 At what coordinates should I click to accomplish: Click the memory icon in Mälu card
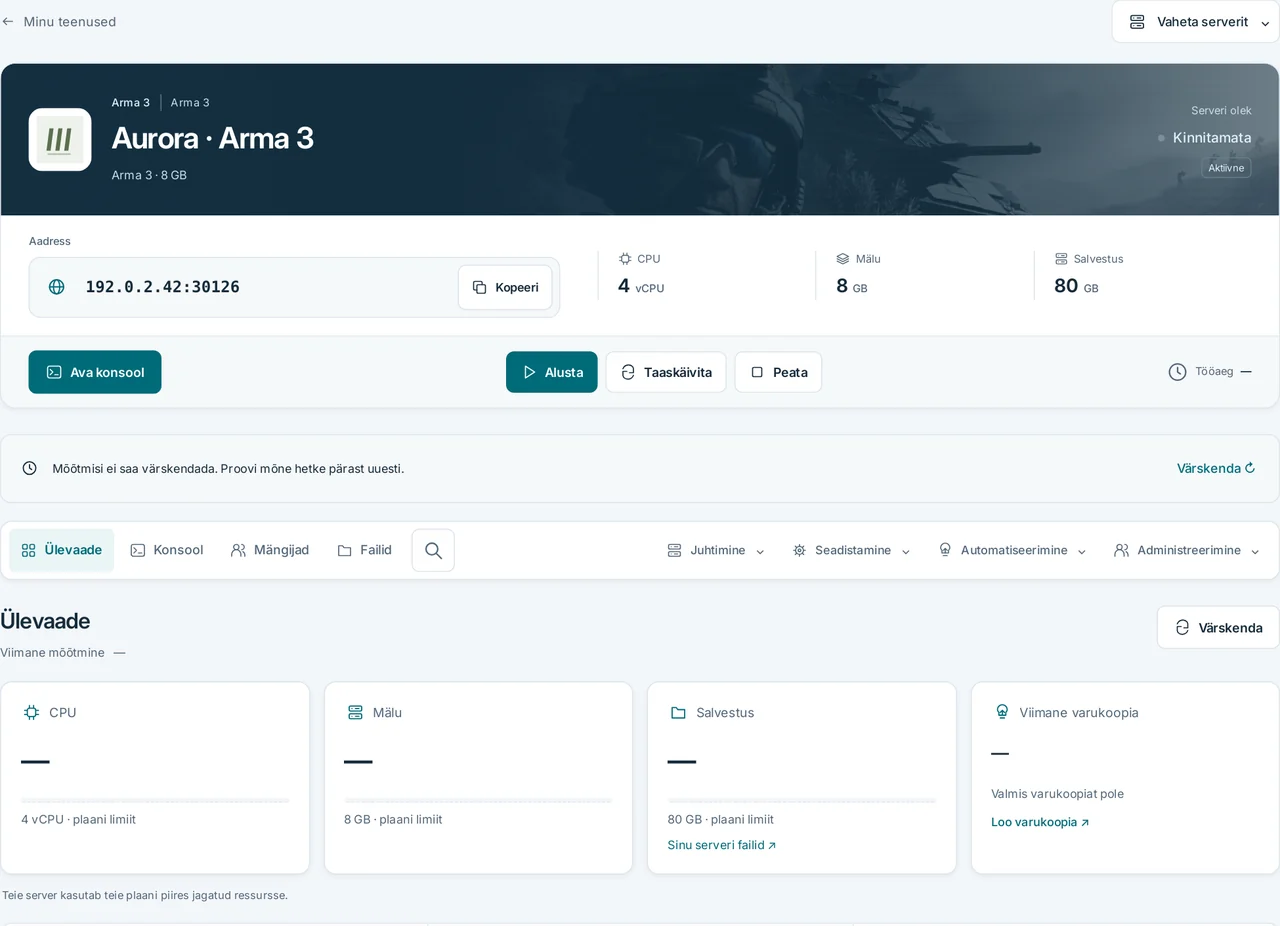(x=355, y=712)
